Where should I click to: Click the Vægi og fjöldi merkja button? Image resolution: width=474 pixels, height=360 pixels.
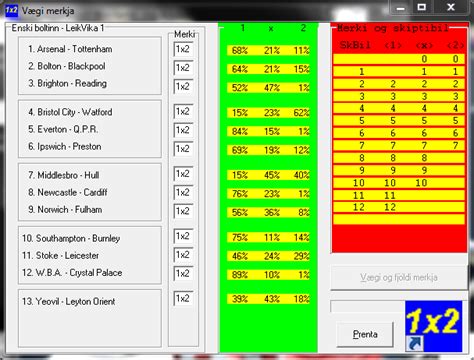[x=399, y=278]
